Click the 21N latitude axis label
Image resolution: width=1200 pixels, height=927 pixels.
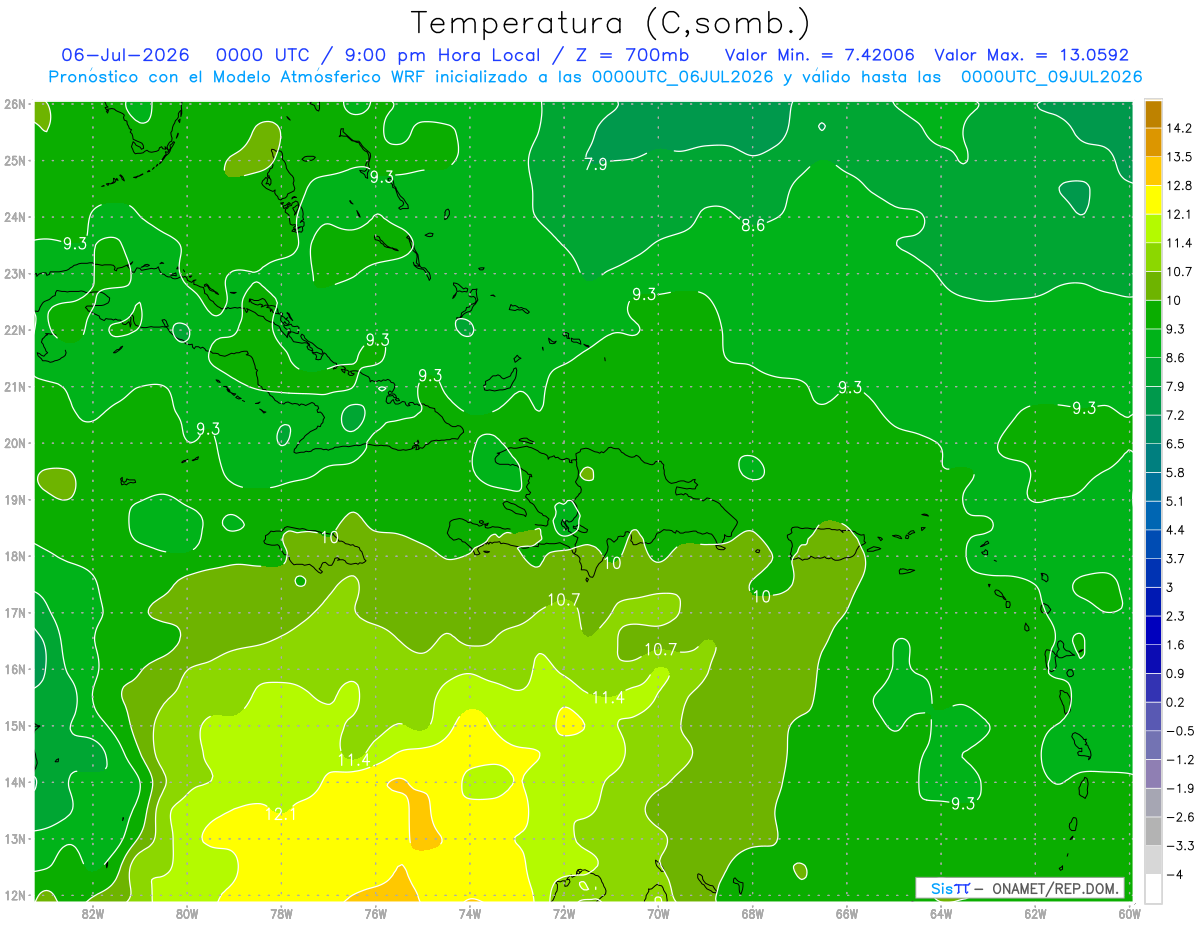click(15, 387)
